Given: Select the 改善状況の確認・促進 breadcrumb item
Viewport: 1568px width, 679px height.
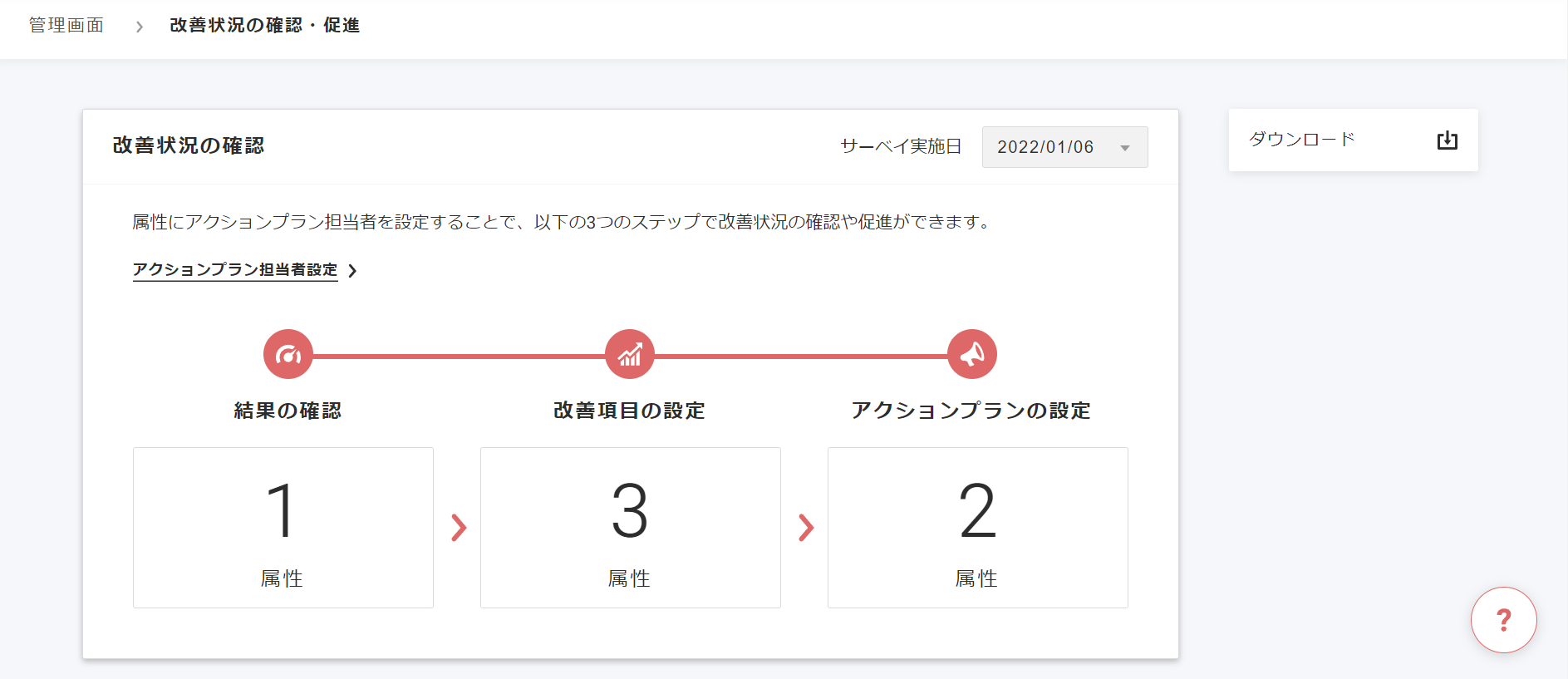Looking at the screenshot, I should [x=264, y=26].
